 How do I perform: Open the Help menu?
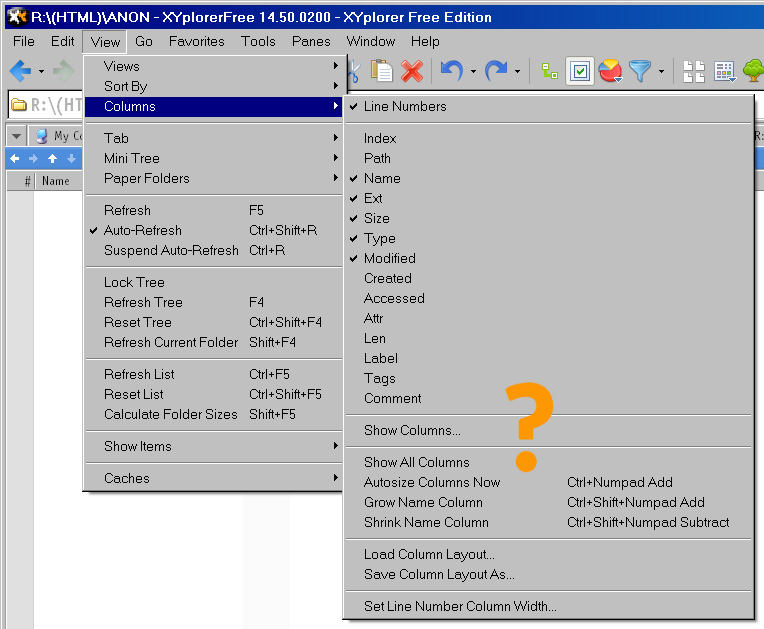pyautogui.click(x=425, y=41)
